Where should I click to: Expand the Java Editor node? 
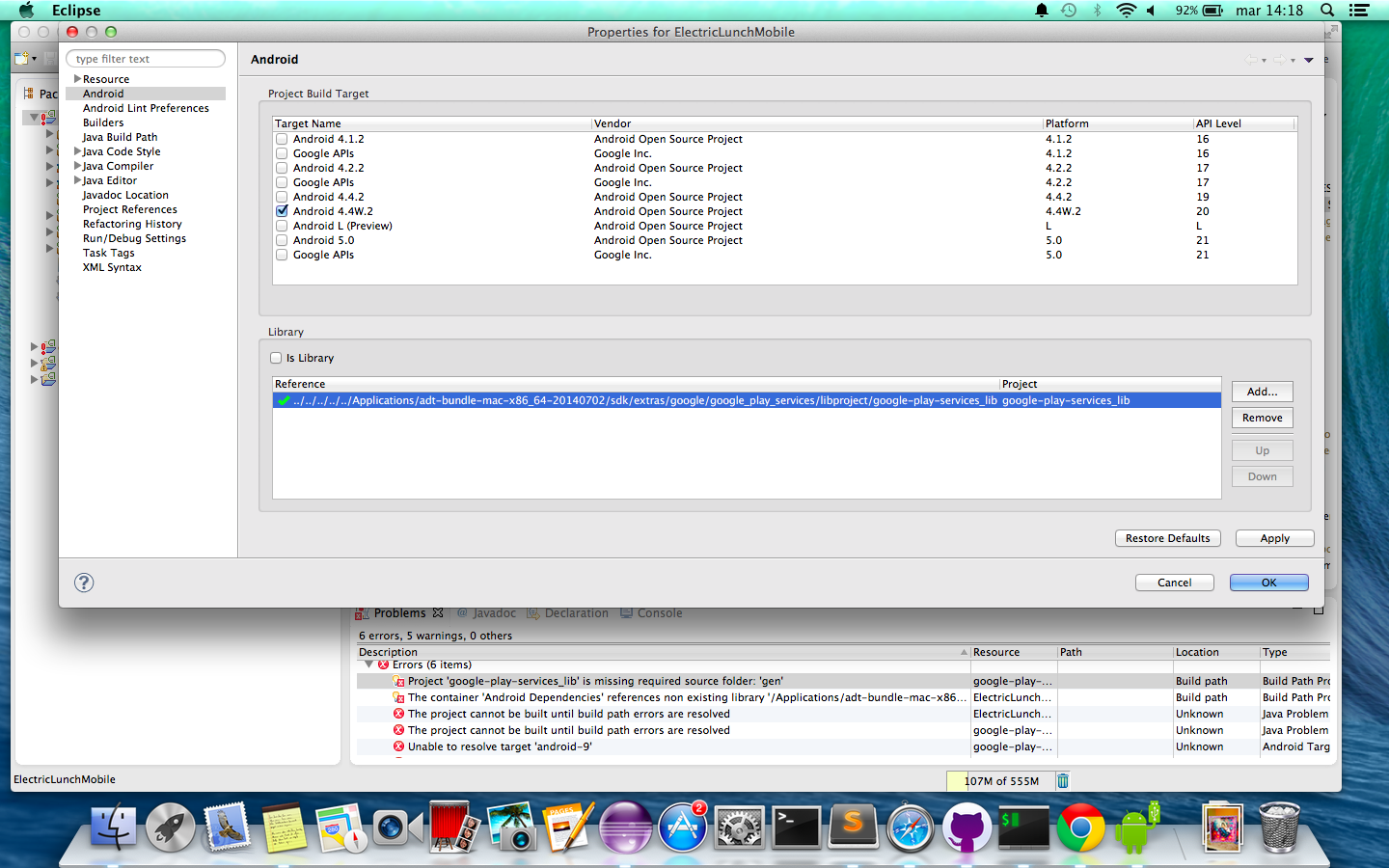click(77, 180)
